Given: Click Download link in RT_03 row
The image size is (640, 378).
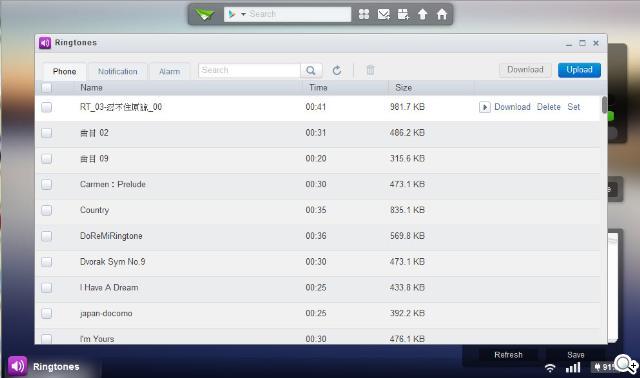Looking at the screenshot, I should pos(512,107).
